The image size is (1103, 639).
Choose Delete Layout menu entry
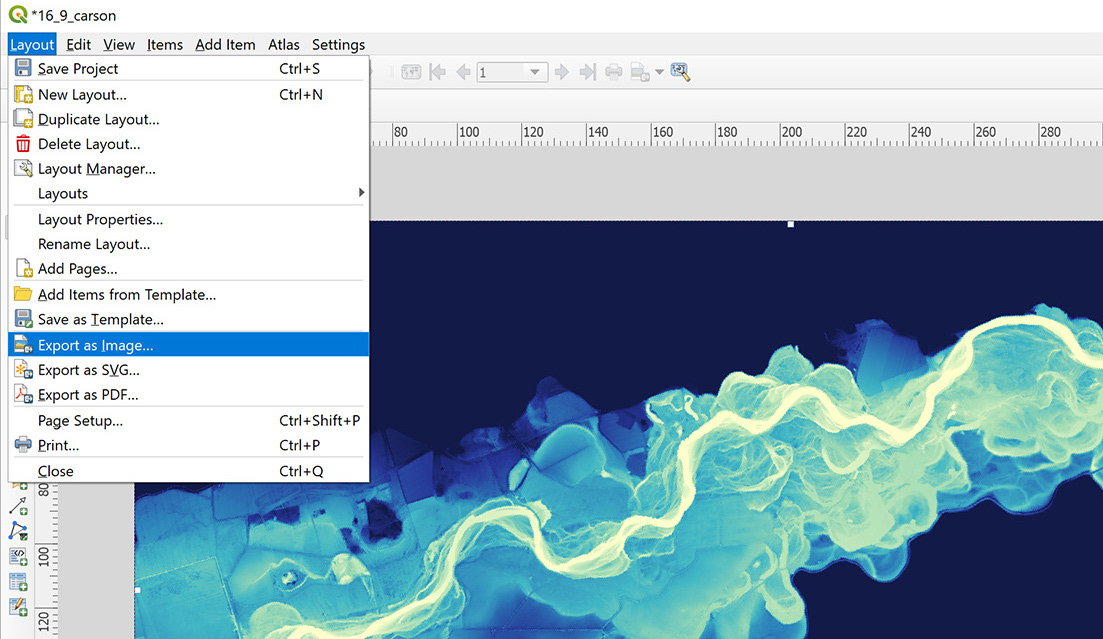pos(189,144)
